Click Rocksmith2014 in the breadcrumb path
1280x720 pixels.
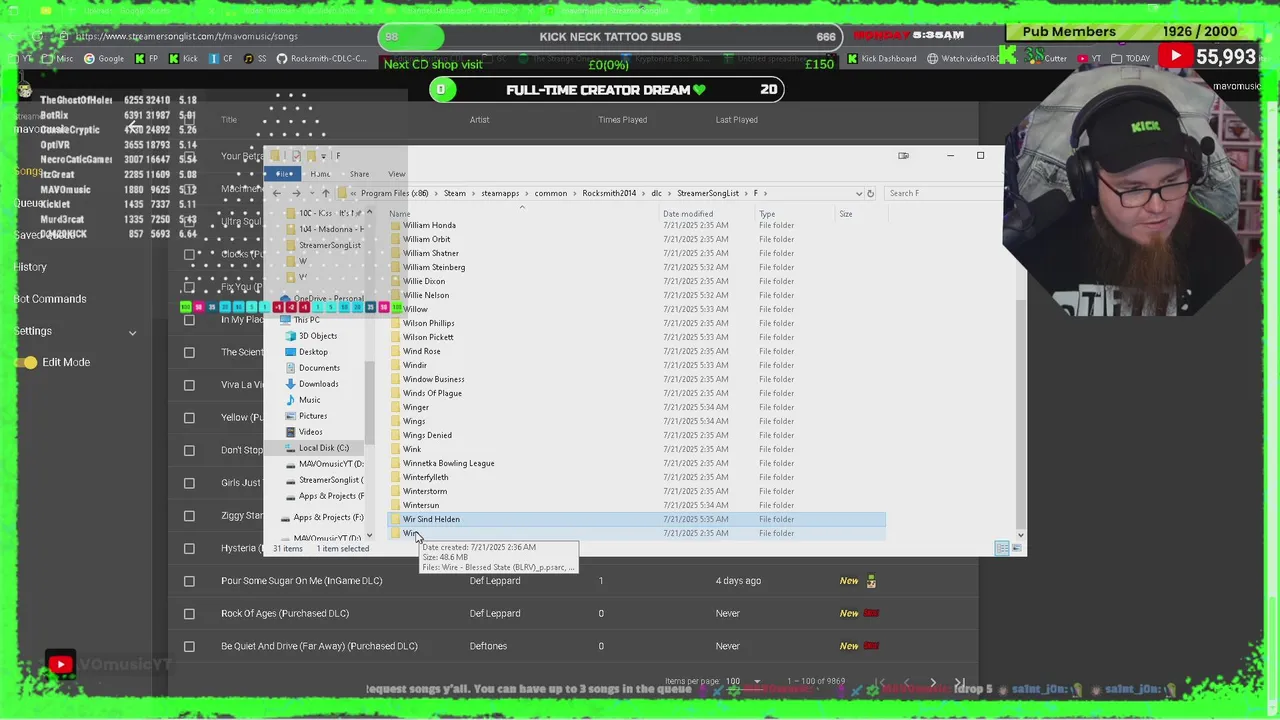(x=609, y=193)
